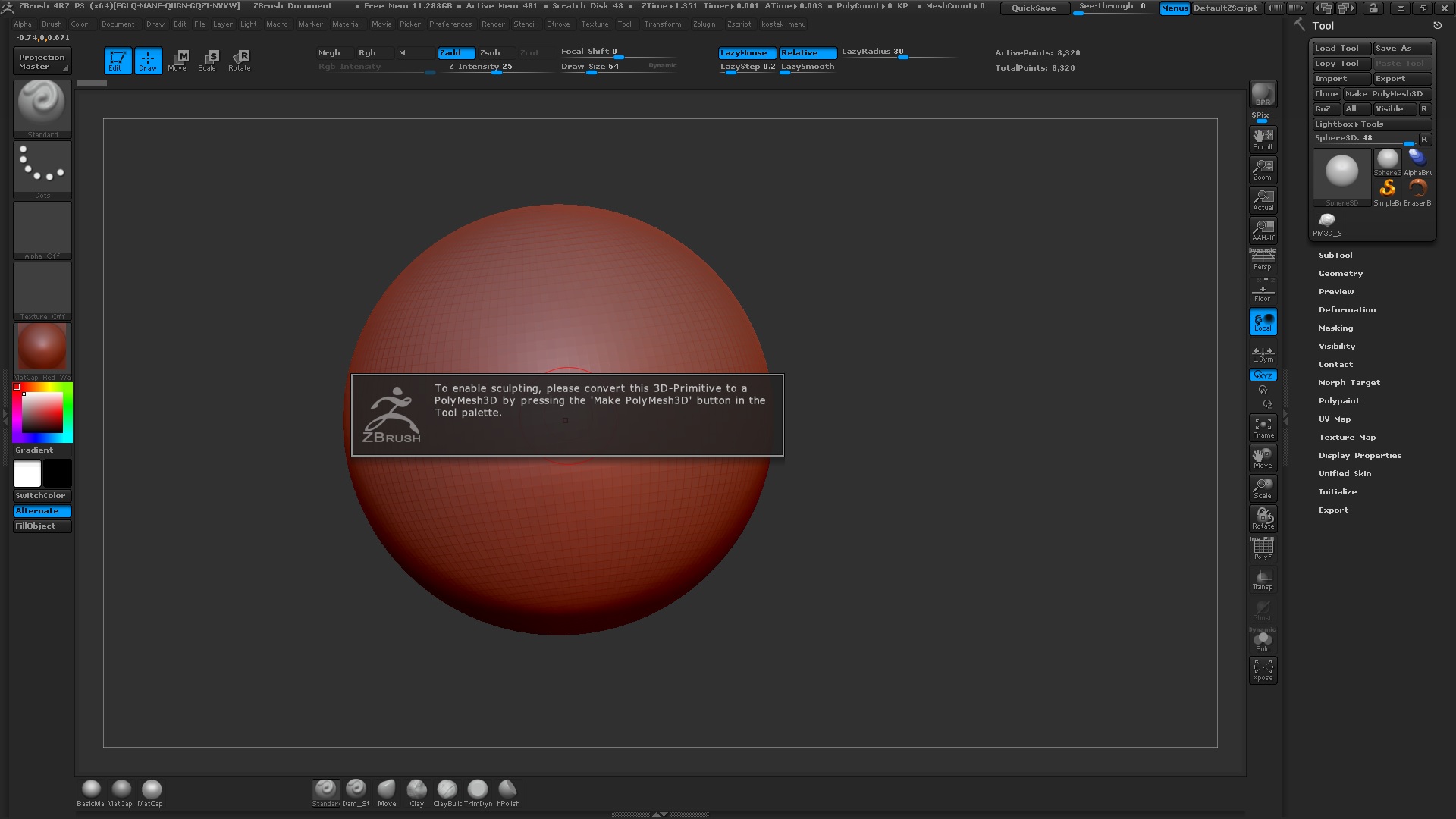The width and height of the screenshot is (1456, 819).
Task: Open the Brush menu
Action: click(52, 24)
